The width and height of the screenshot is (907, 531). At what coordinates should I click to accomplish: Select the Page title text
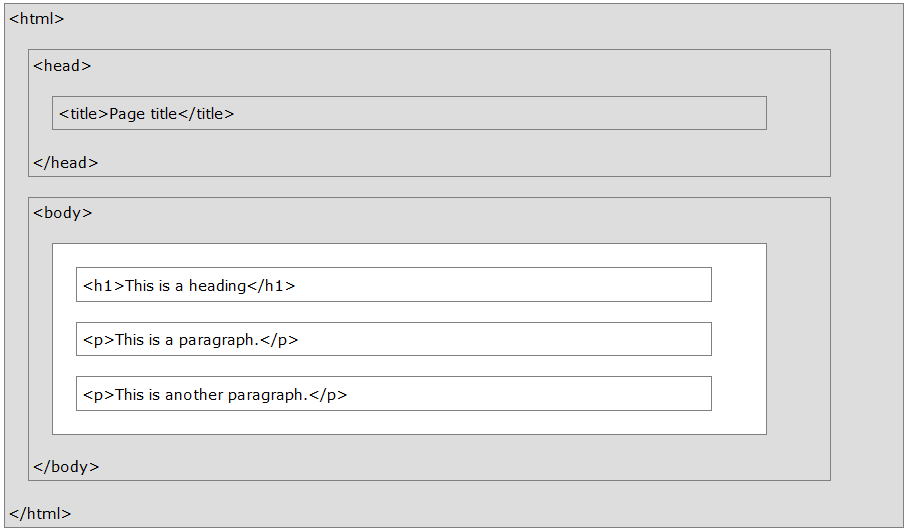pyautogui.click(x=143, y=113)
